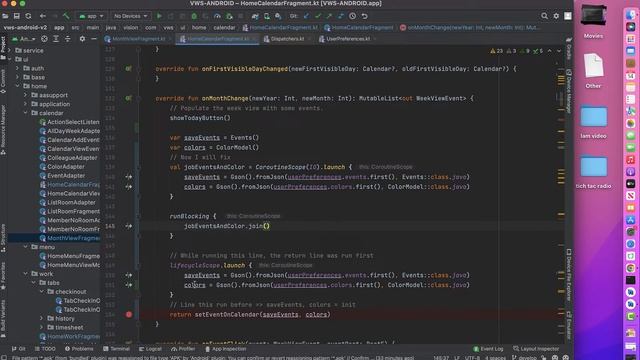Collapse the calendar folder
640x360 pixels.
tap(26, 113)
